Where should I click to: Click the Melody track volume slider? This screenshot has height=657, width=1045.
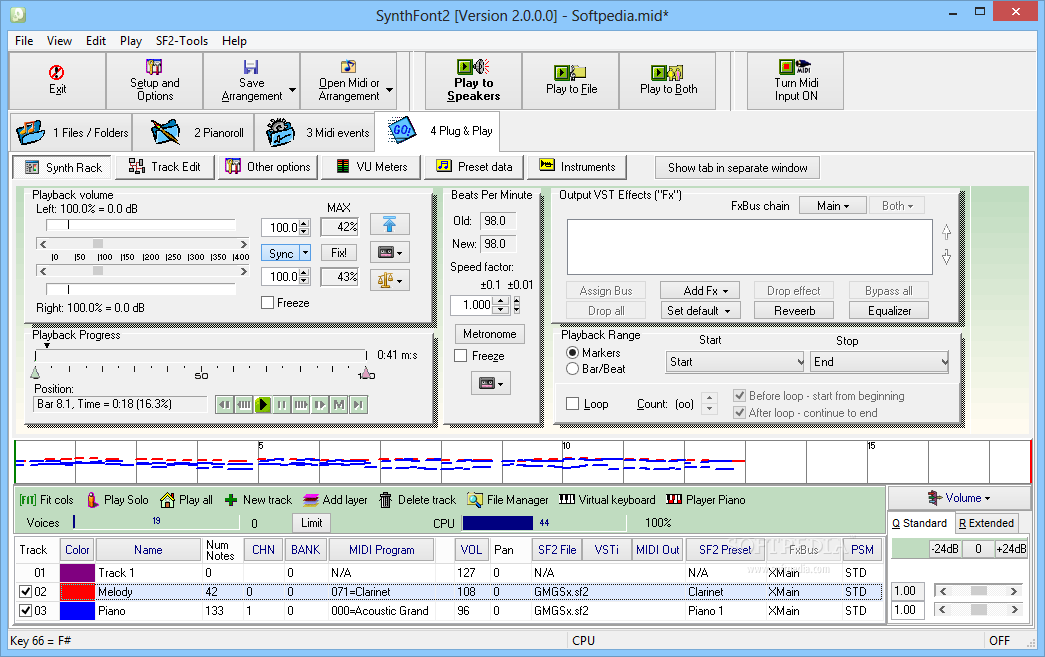pyautogui.click(x=978, y=591)
